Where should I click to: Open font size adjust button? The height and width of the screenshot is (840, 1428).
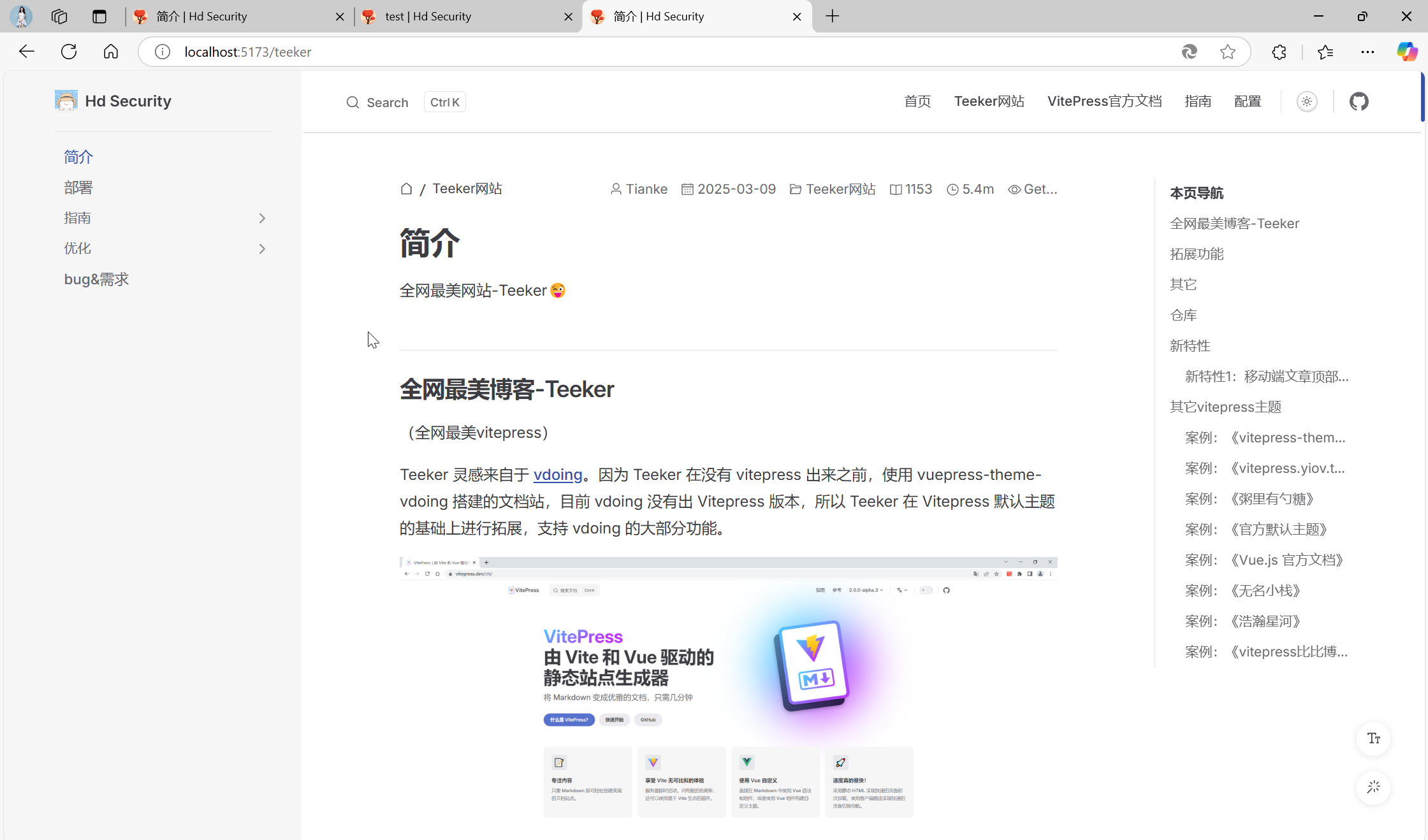pyautogui.click(x=1373, y=739)
